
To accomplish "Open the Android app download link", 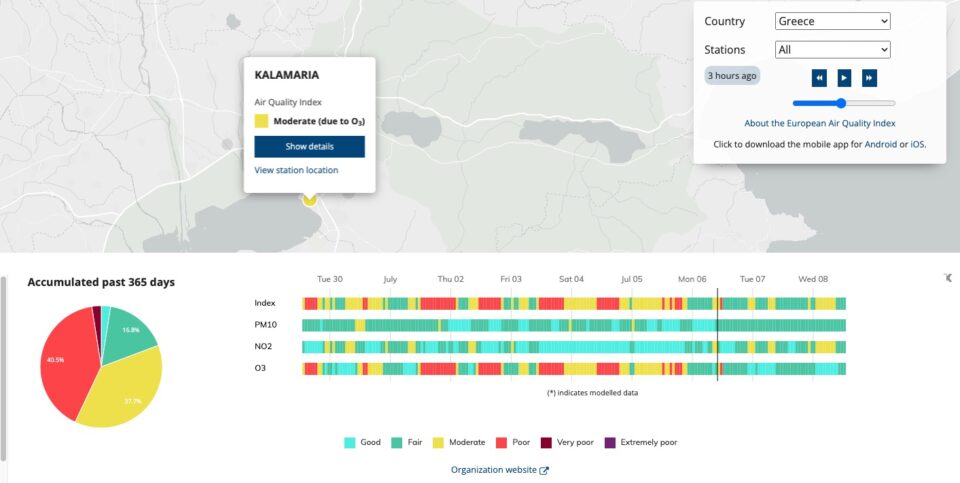I will pos(880,144).
